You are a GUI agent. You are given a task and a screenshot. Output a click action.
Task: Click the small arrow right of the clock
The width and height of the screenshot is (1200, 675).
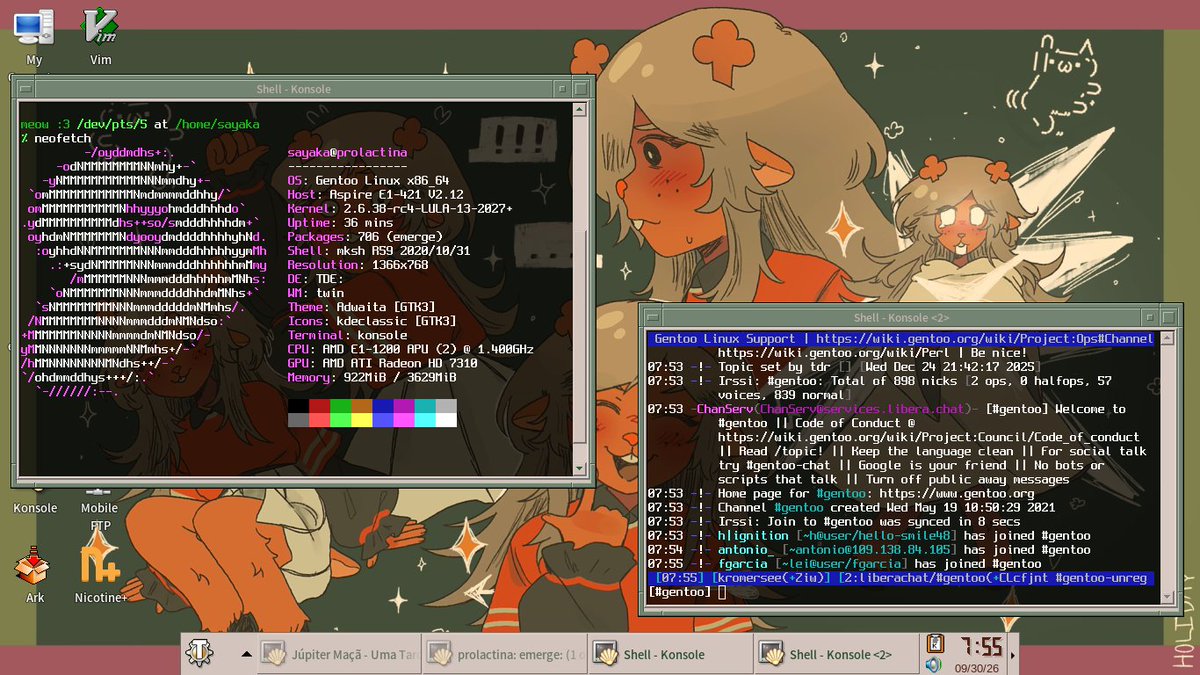pos(1013,655)
